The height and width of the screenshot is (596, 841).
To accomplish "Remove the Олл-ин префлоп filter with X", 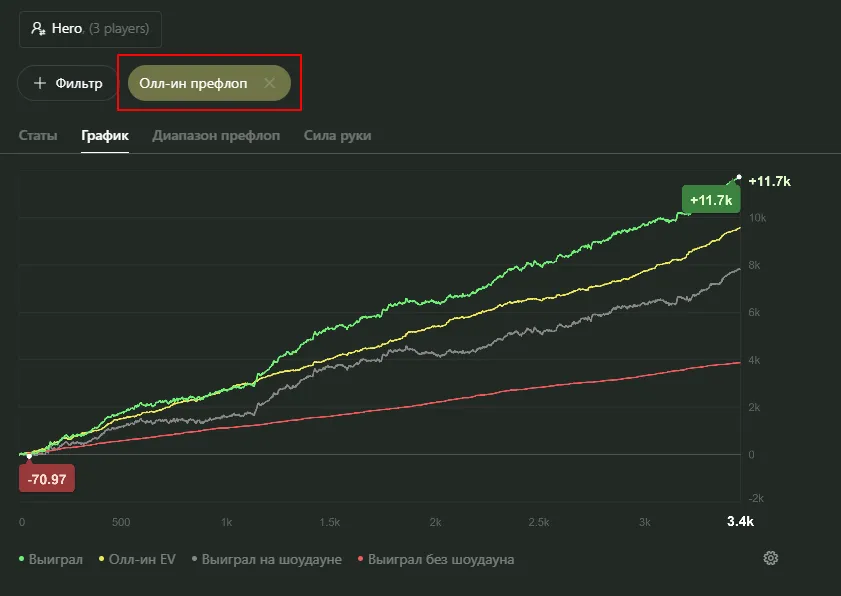I will click(x=269, y=83).
